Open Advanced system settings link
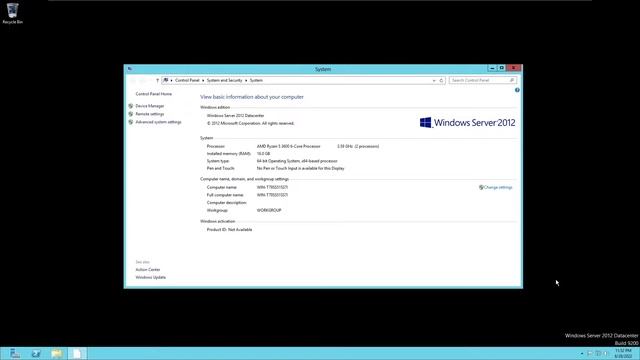 click(x=158, y=122)
